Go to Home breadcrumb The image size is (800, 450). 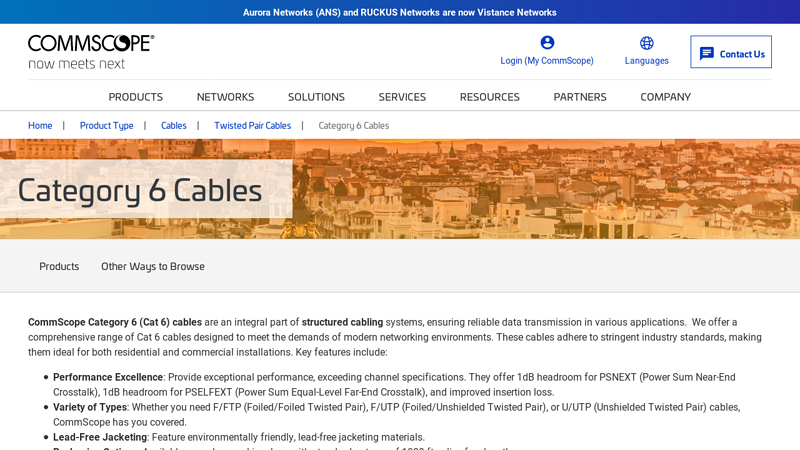[x=40, y=126]
